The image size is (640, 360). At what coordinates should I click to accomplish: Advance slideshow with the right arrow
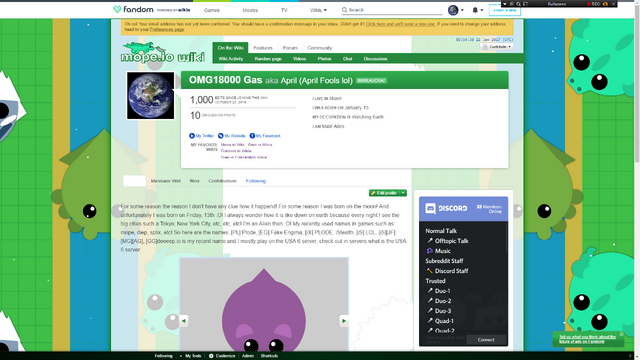[x=344, y=321]
